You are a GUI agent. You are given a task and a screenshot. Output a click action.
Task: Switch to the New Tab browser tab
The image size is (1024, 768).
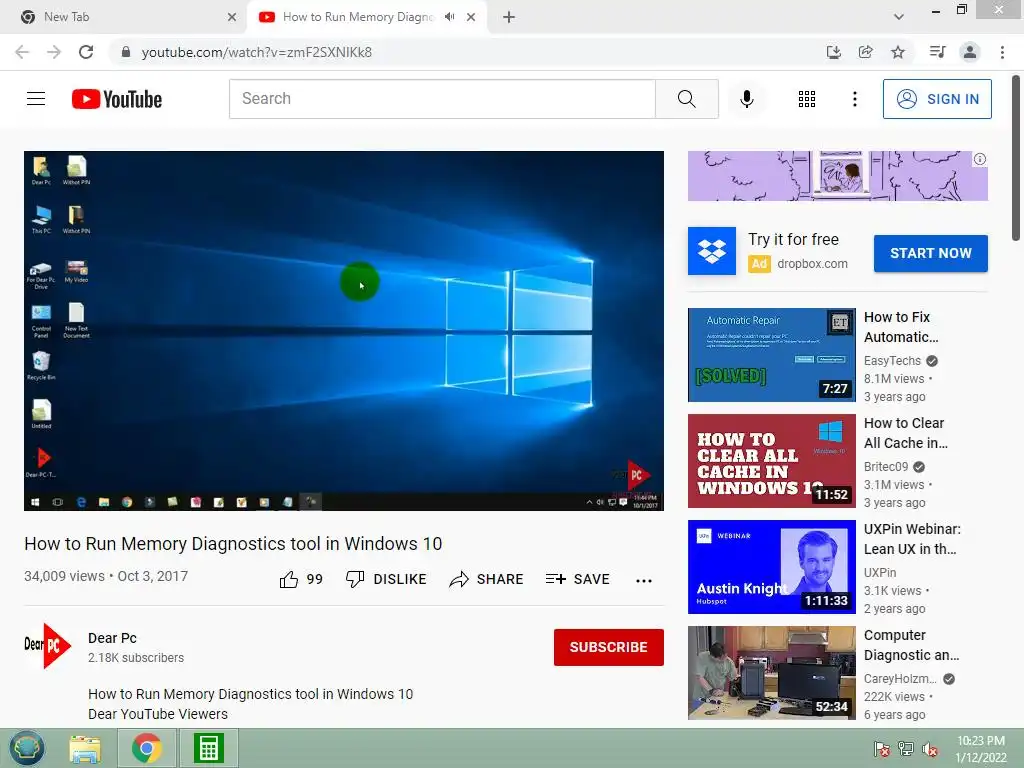[x=123, y=17]
